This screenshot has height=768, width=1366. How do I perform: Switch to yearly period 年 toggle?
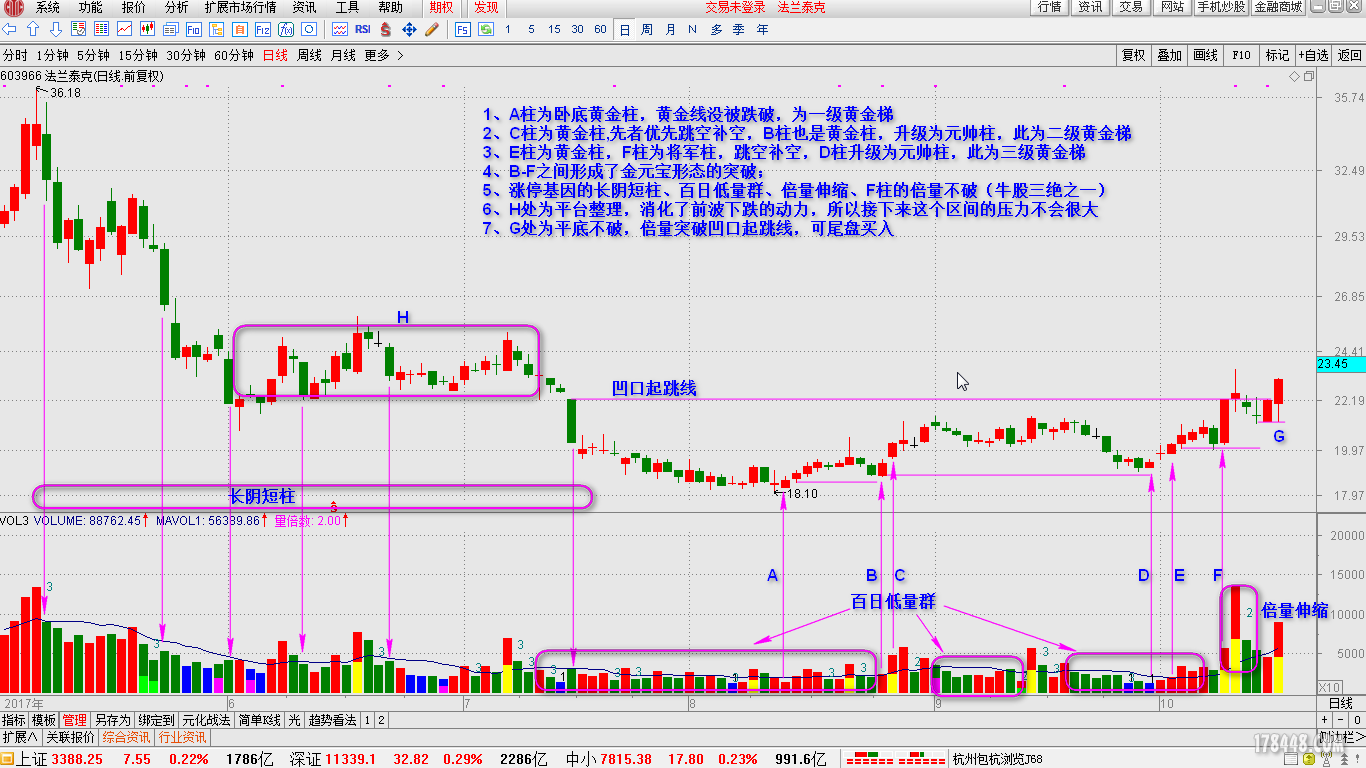(763, 30)
